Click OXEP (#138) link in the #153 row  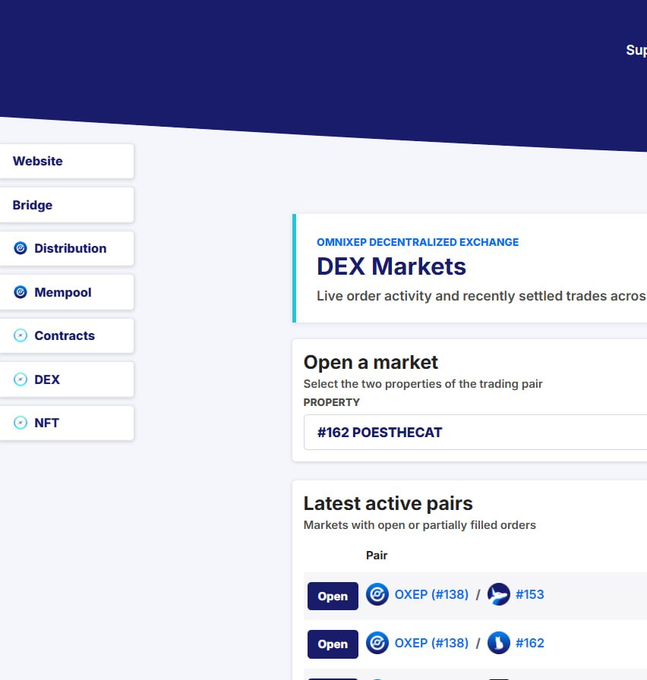click(x=431, y=594)
